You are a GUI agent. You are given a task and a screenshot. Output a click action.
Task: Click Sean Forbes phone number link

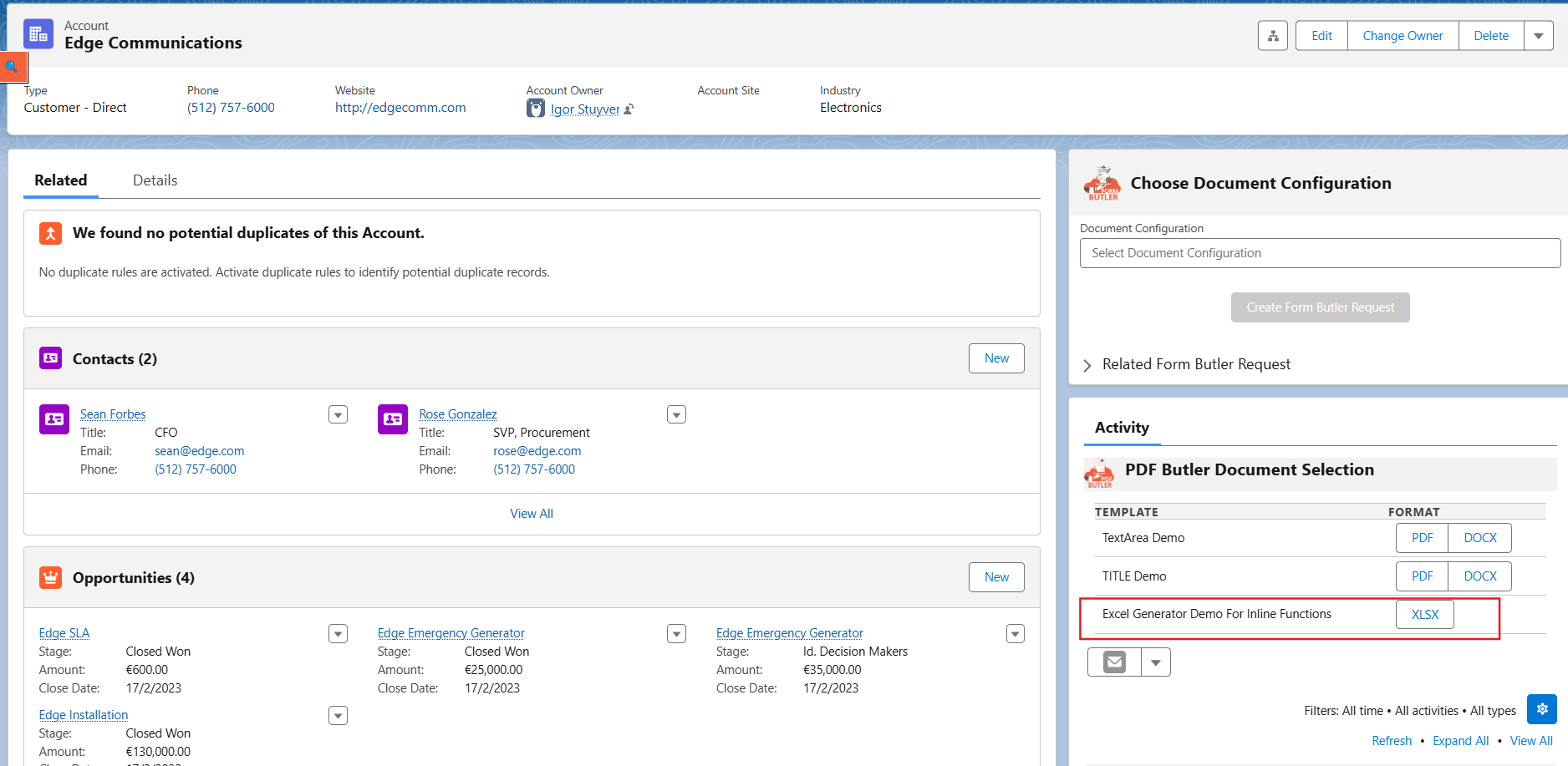point(196,469)
